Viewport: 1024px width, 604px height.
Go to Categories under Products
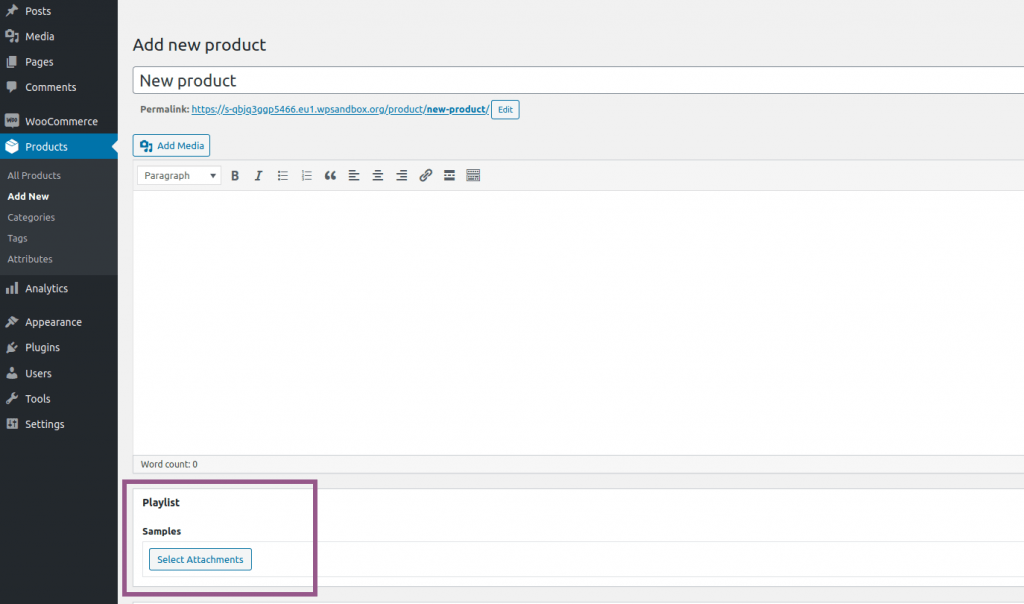31,217
